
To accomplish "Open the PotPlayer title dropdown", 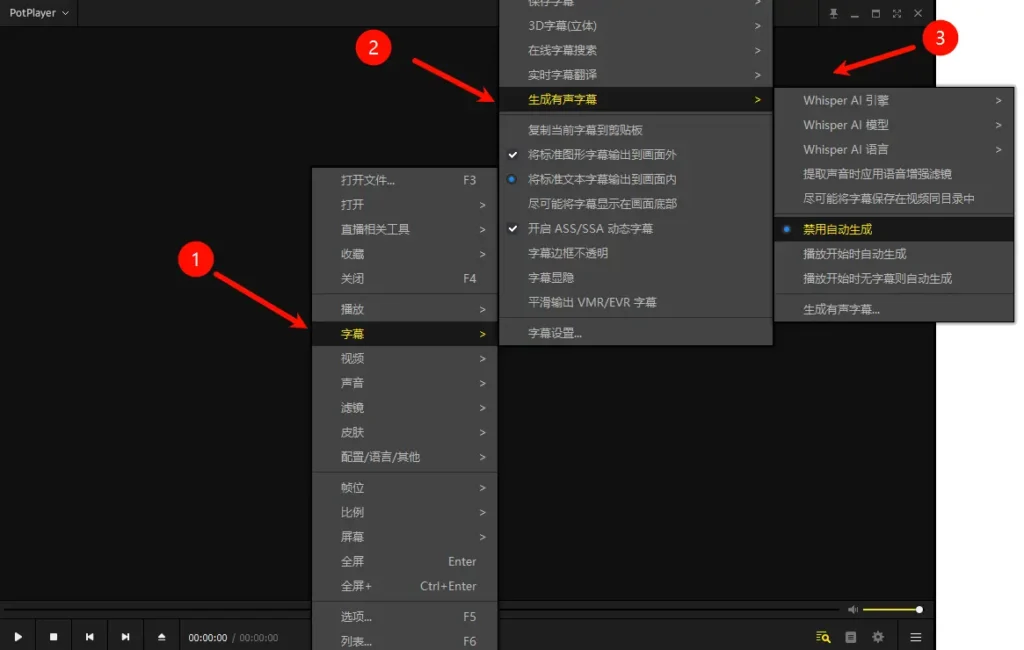I will pos(39,13).
